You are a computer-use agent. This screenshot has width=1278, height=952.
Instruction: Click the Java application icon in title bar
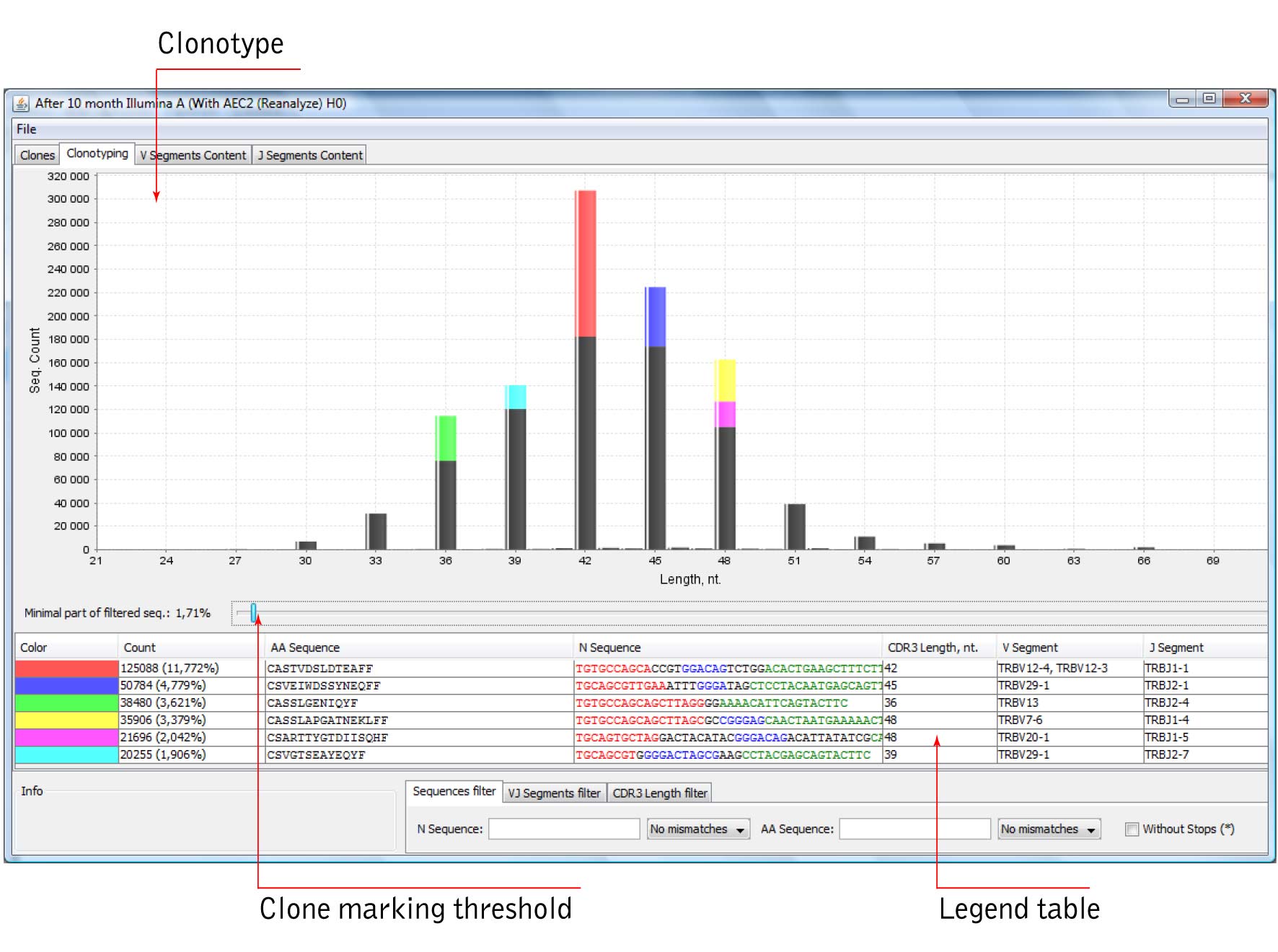click(x=22, y=104)
